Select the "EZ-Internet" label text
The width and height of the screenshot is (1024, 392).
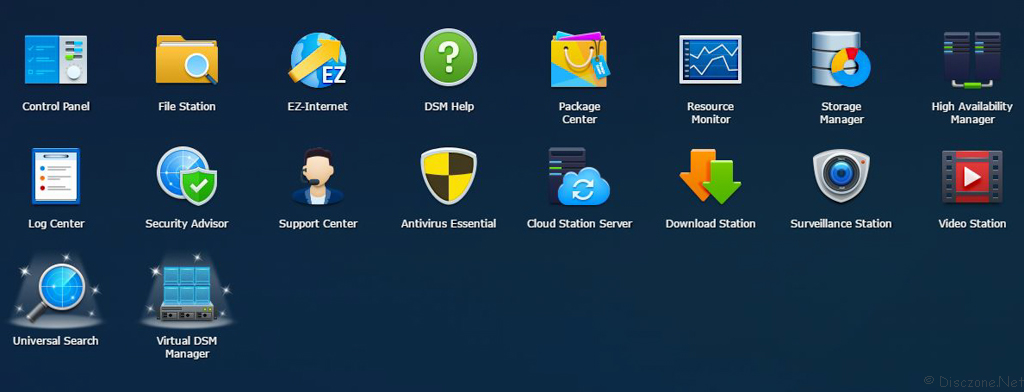point(318,106)
